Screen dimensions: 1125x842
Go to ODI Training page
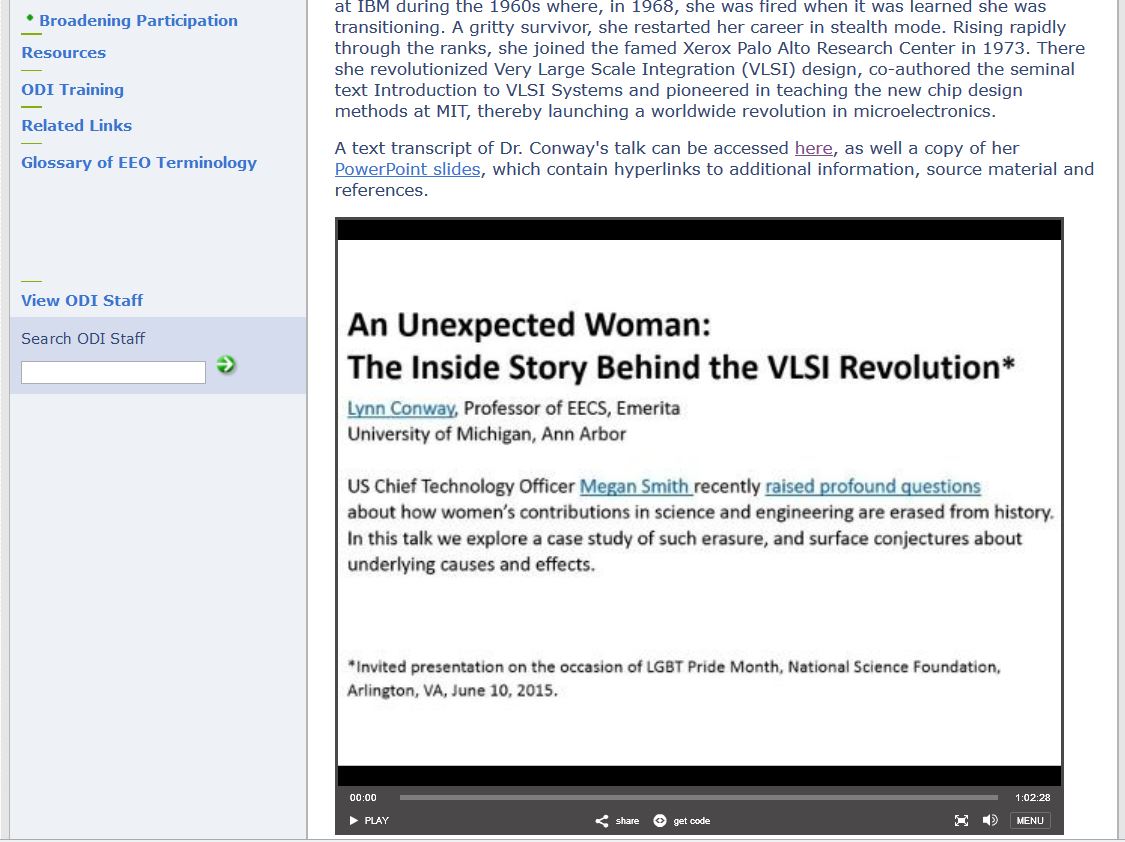click(72, 89)
